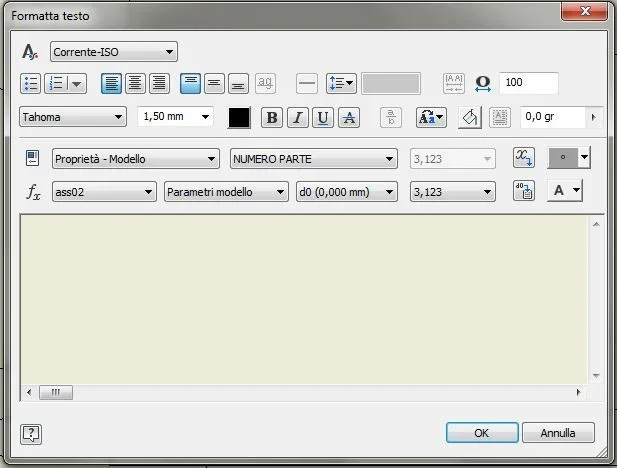The image size is (617, 468).
Task: Click the horizontal scrollbar left arrow
Action: coord(29,392)
